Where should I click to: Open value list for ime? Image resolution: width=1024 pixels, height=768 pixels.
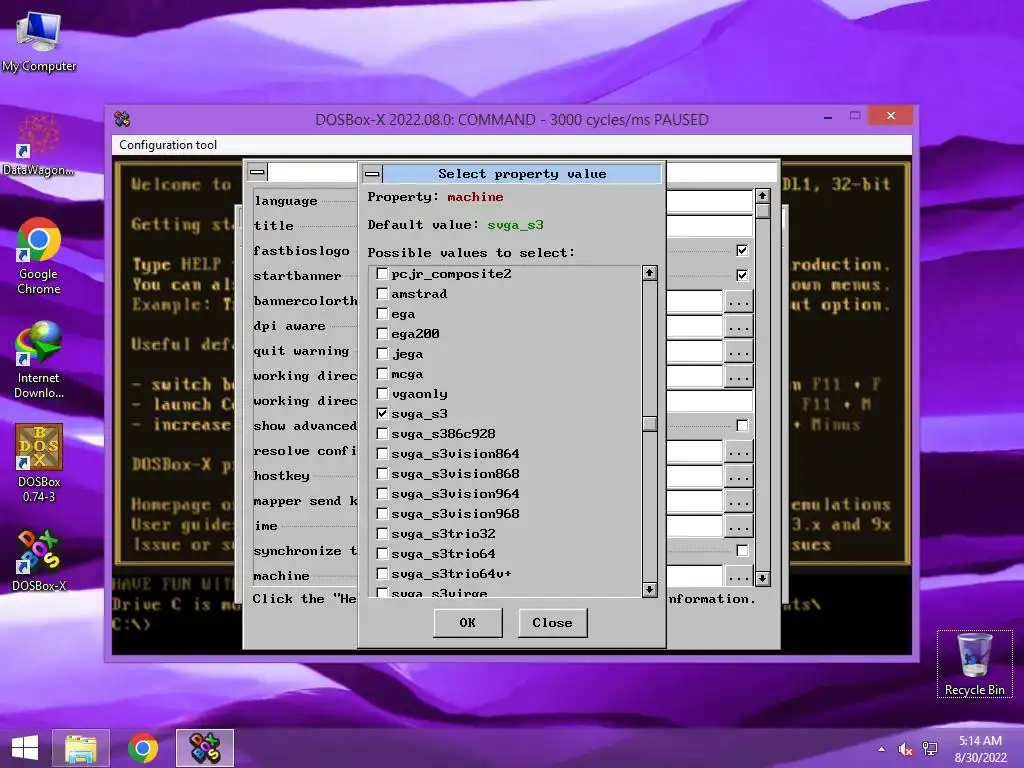point(739,526)
